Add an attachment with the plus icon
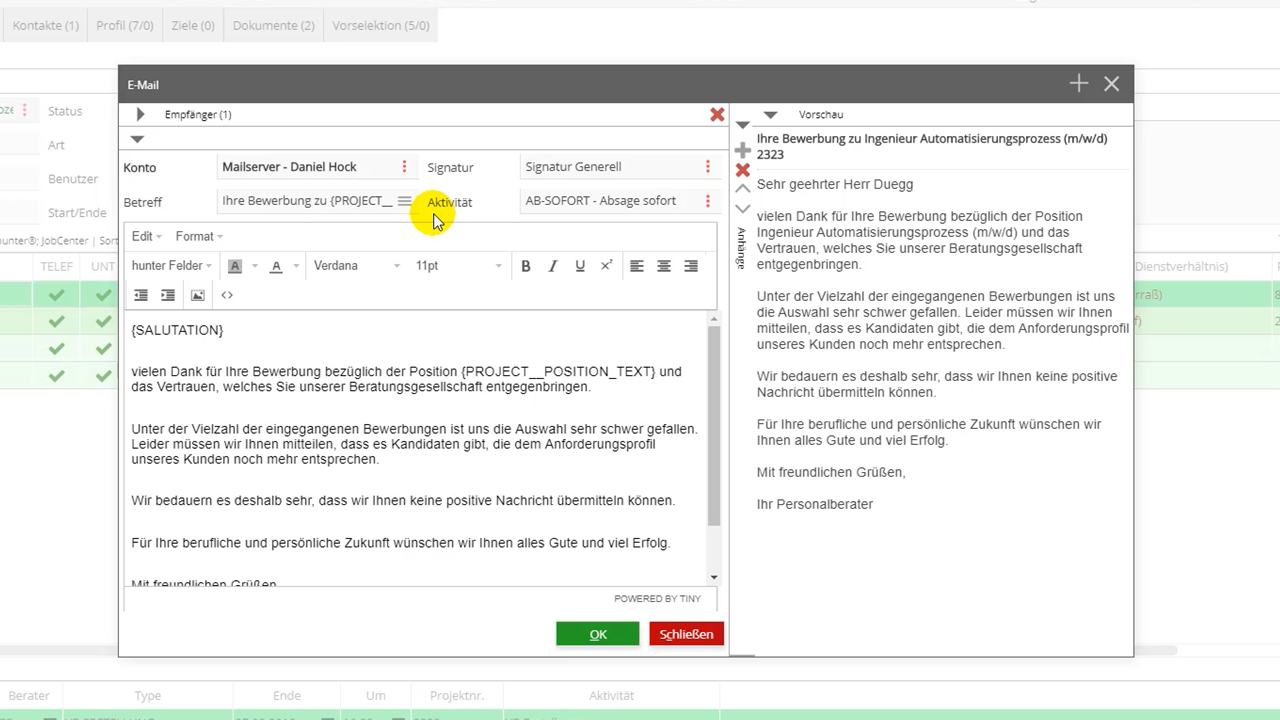This screenshot has width=1280, height=720. (742, 149)
